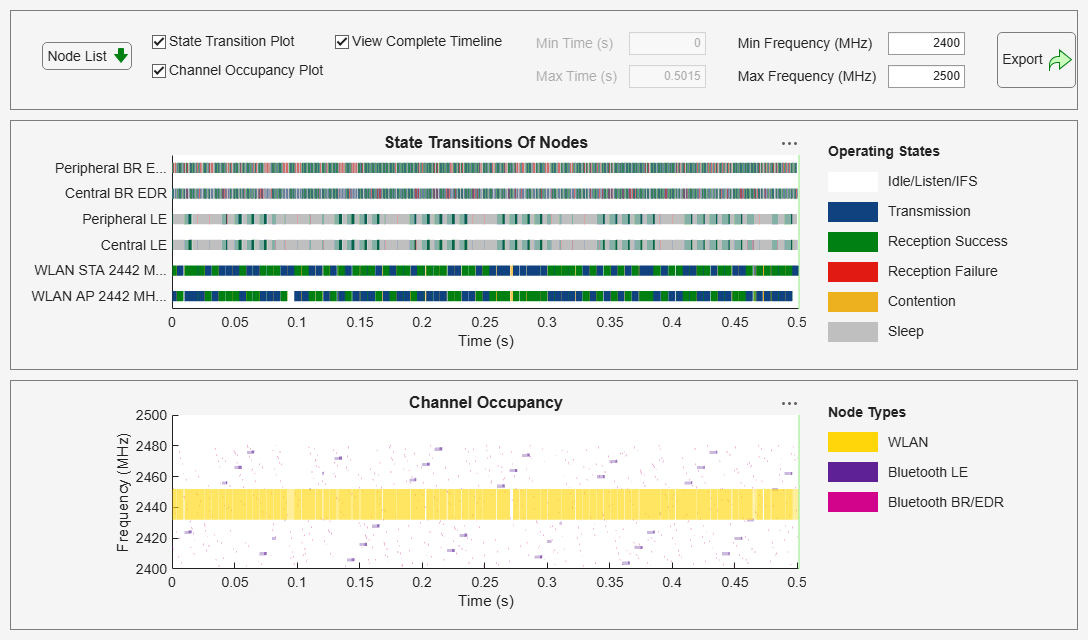Click the Bluetooth BR/EDR legend label
The height and width of the screenshot is (640, 1088).
pos(945,503)
